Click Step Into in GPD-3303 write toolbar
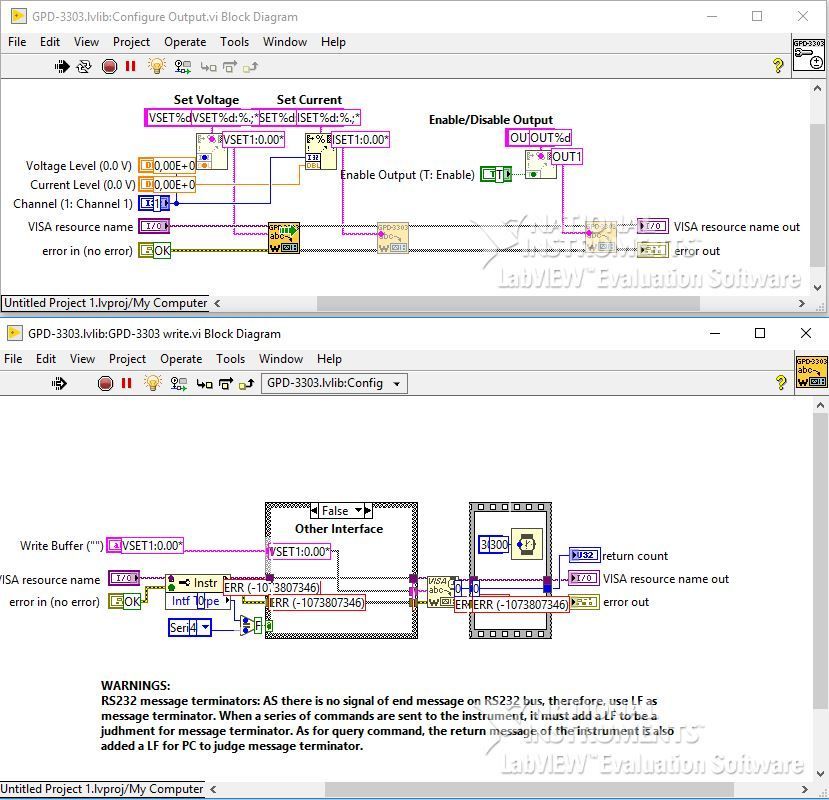The width and height of the screenshot is (829, 800). coord(204,384)
